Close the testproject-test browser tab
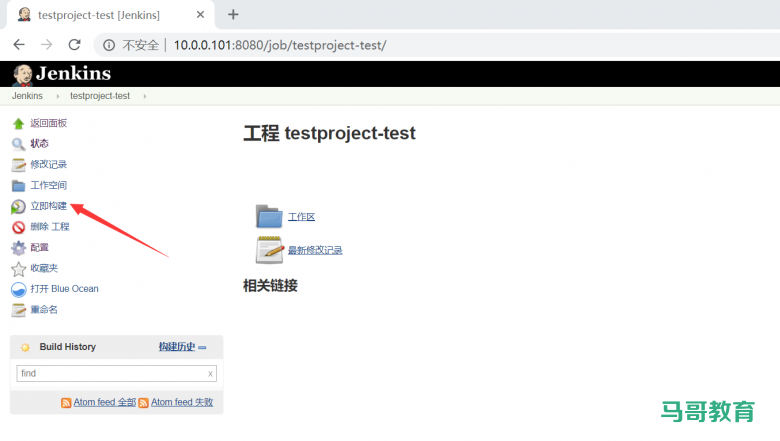Viewport: 780px width, 441px height. click(x=200, y=14)
